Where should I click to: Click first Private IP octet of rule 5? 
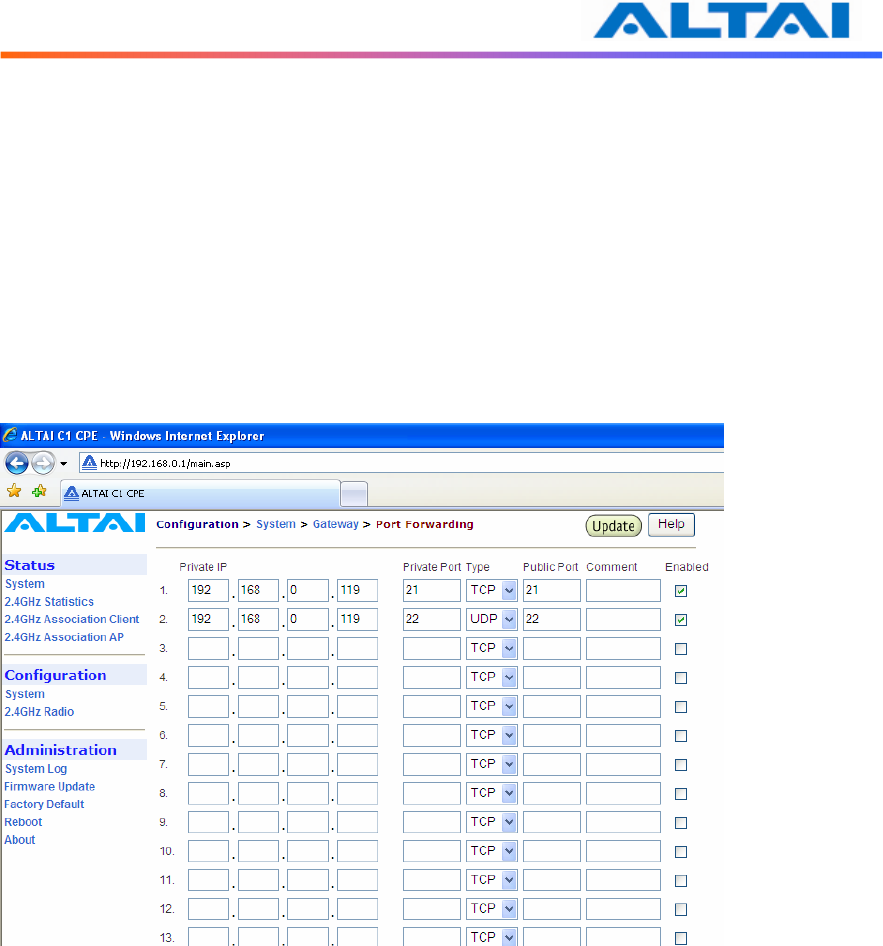click(x=208, y=706)
